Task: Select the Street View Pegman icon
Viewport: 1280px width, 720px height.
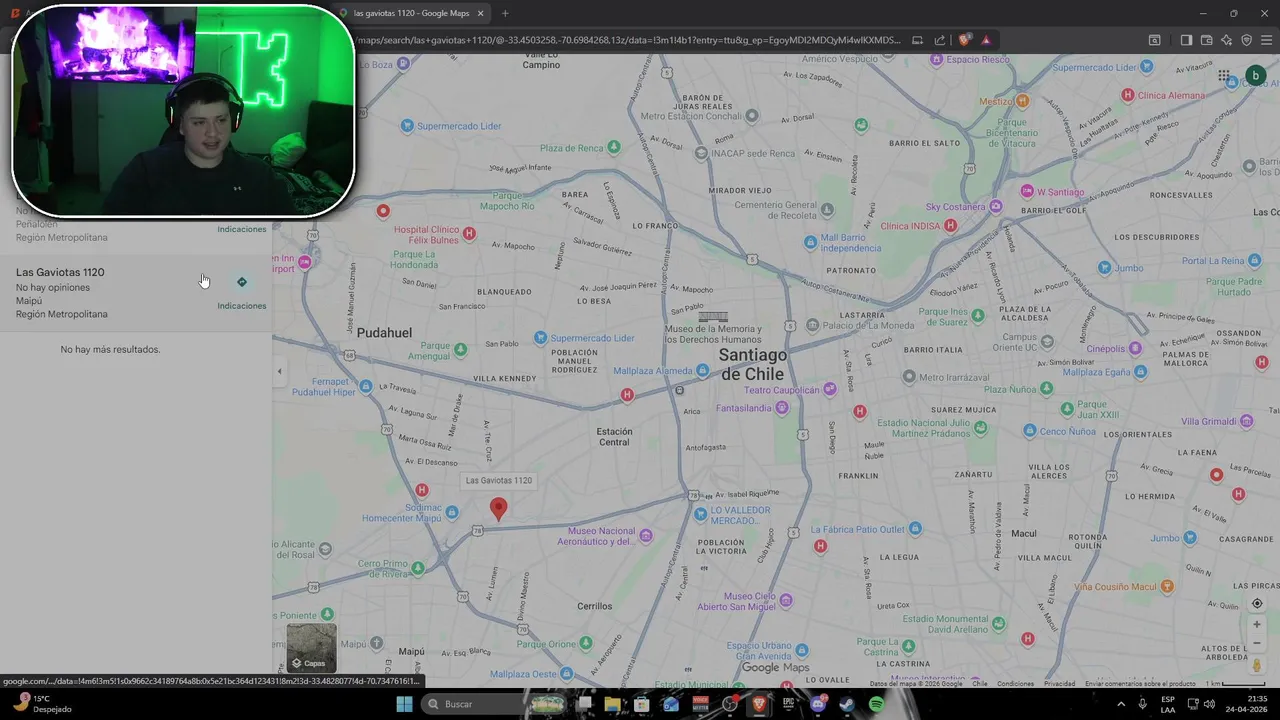Action: (x=1257, y=666)
